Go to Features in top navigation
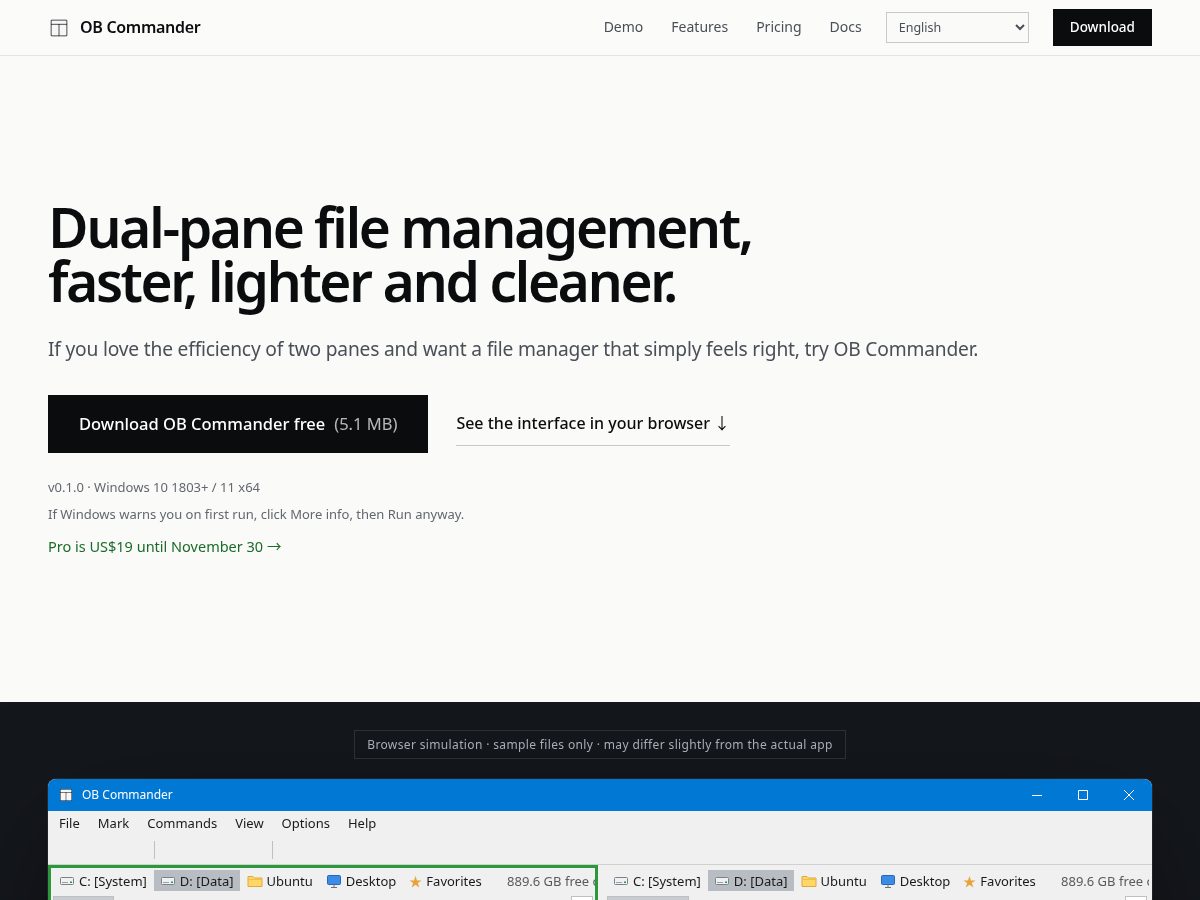1200x900 pixels. 699,27
